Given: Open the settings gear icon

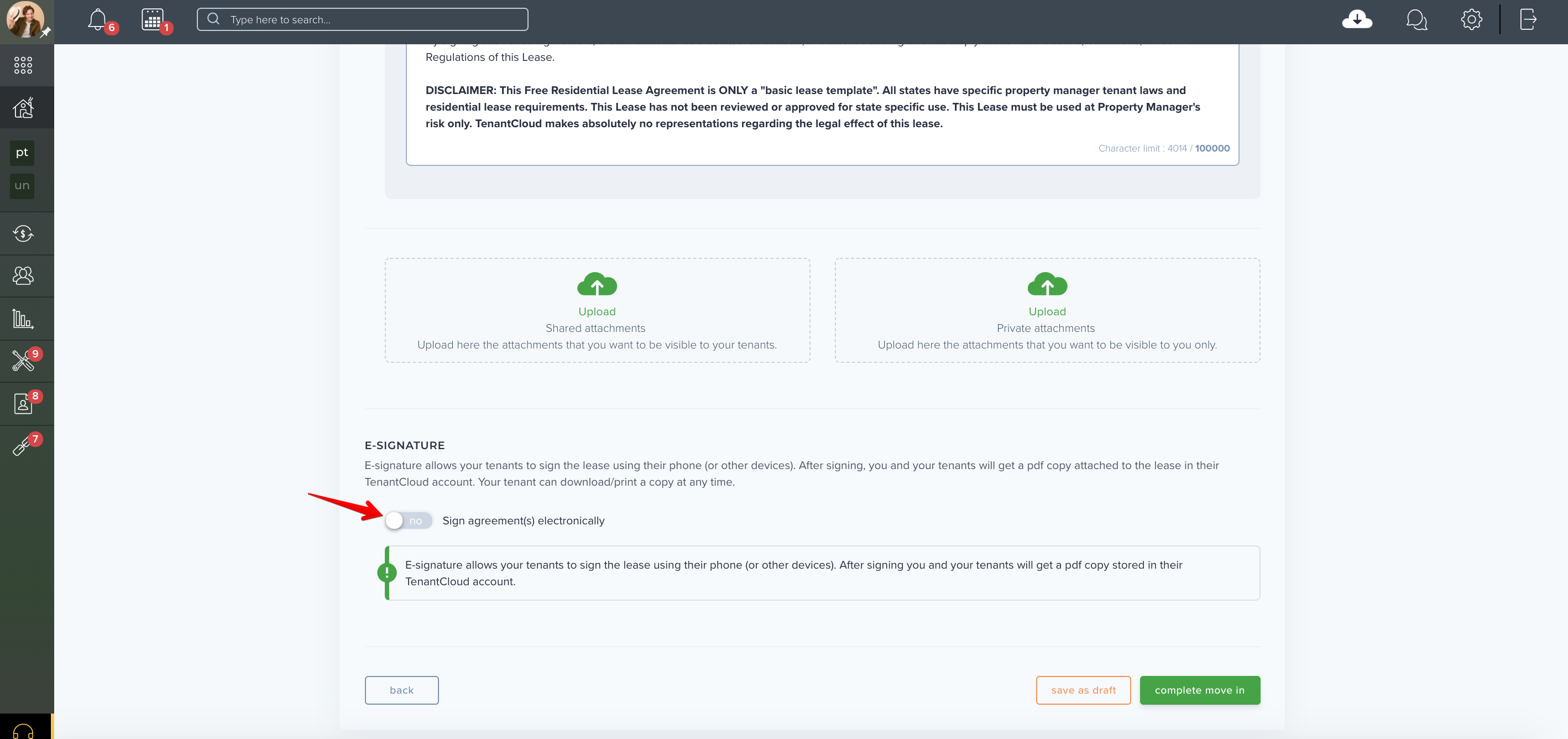Looking at the screenshot, I should click(x=1471, y=19).
